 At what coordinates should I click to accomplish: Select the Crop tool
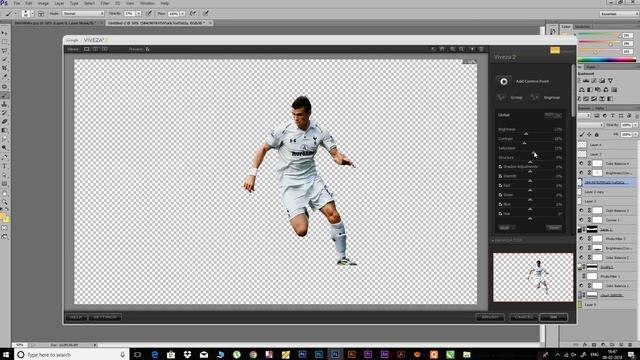(x=4, y=68)
